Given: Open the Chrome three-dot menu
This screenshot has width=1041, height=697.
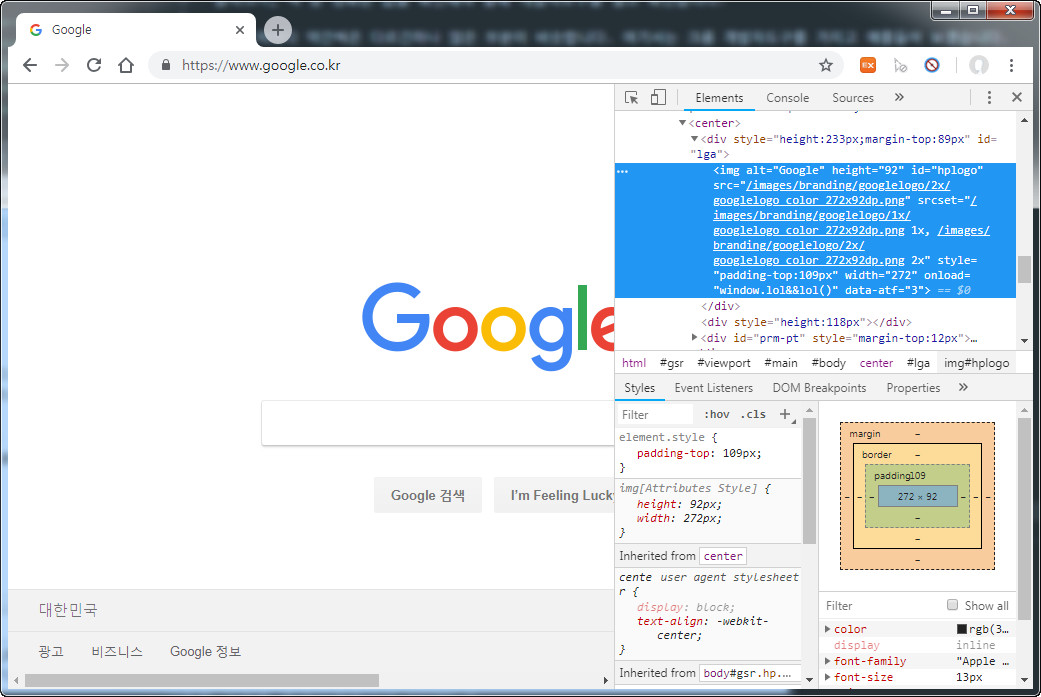Looking at the screenshot, I should [x=1011, y=65].
